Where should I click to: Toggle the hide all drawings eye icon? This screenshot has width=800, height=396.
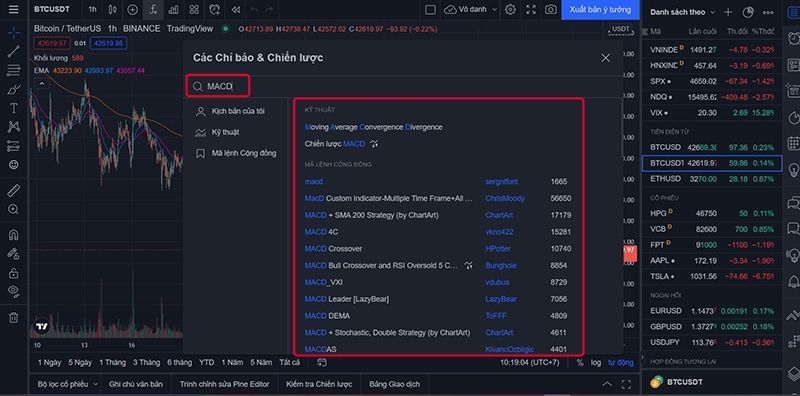[14, 290]
